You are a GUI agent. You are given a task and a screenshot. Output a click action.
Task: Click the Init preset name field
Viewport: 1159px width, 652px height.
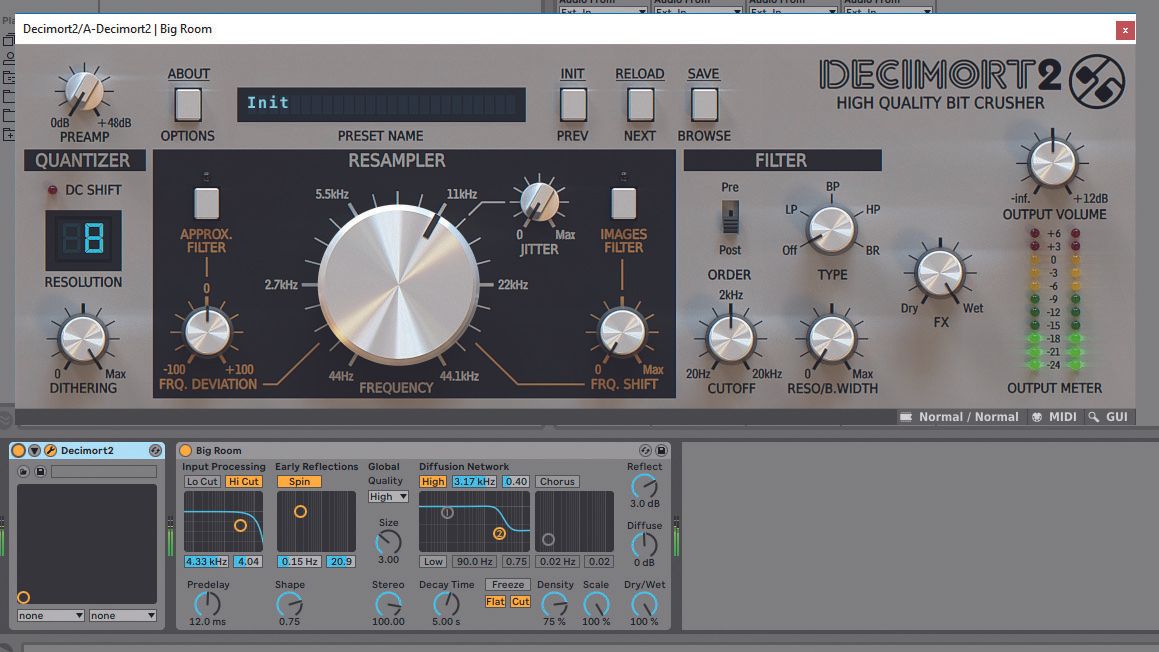pyautogui.click(x=380, y=102)
